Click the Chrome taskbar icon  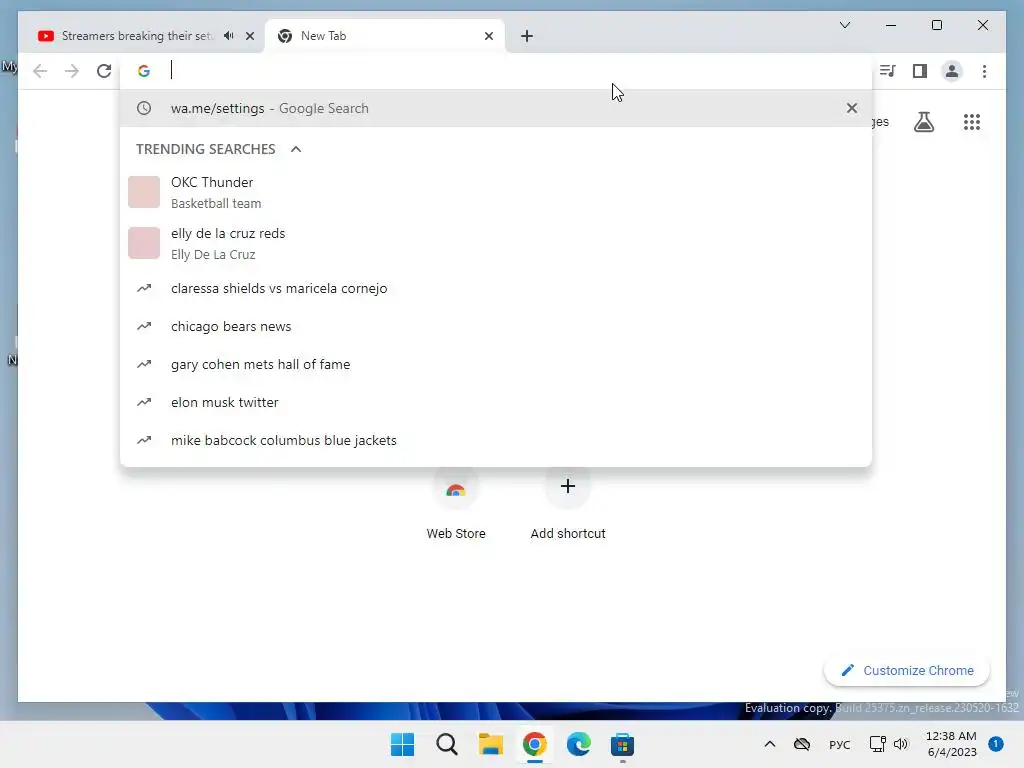coord(534,744)
